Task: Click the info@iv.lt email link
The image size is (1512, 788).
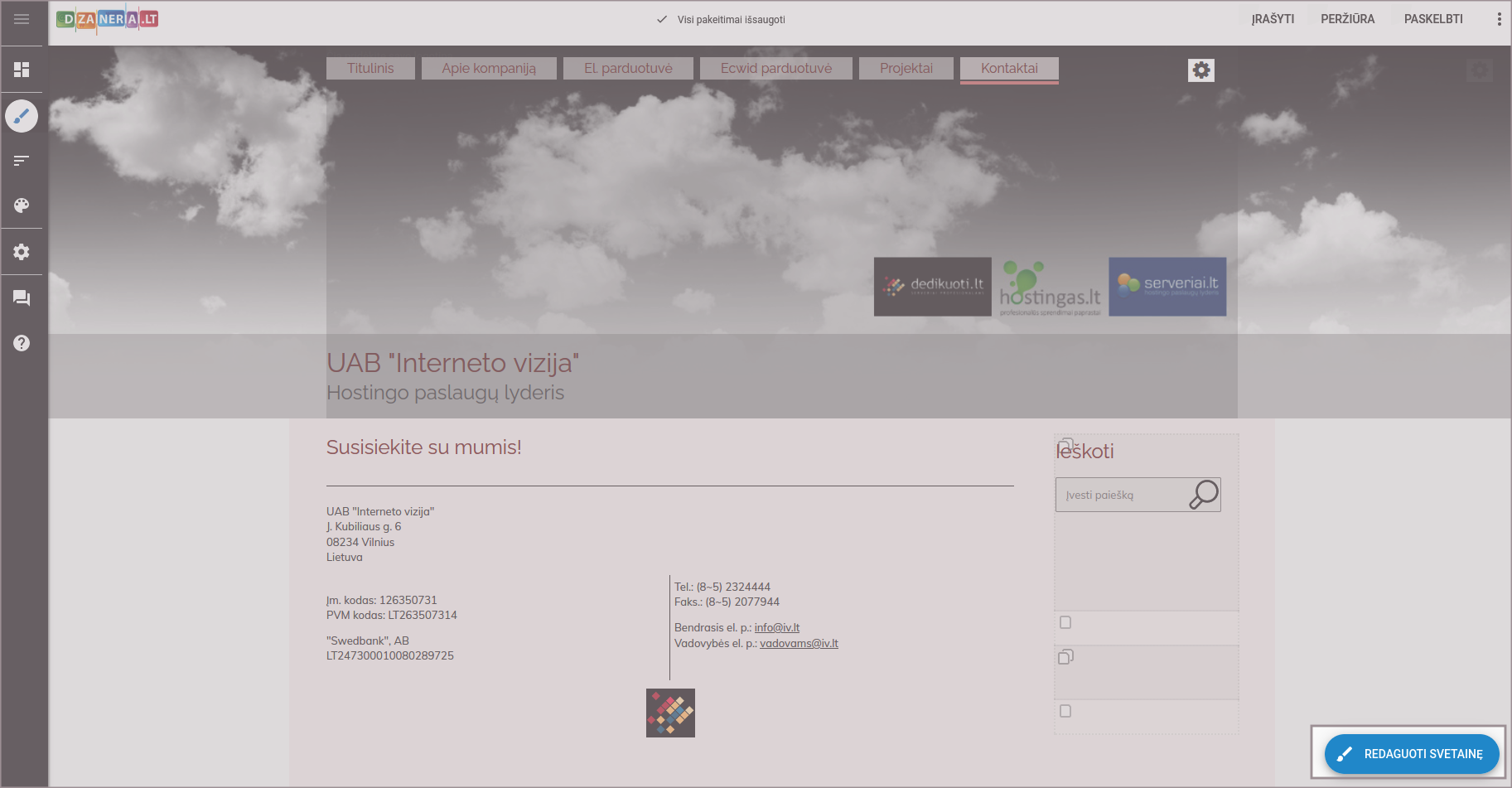Action: click(776, 628)
